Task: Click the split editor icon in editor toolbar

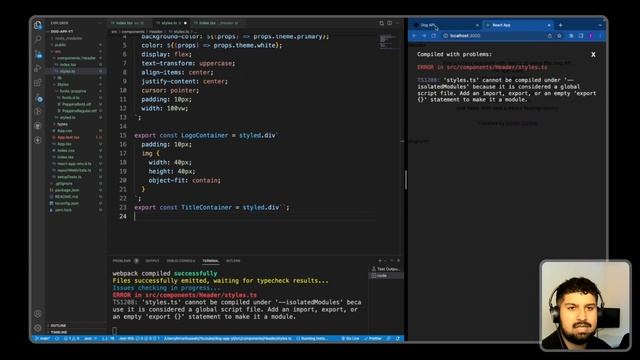Action: coord(389,23)
